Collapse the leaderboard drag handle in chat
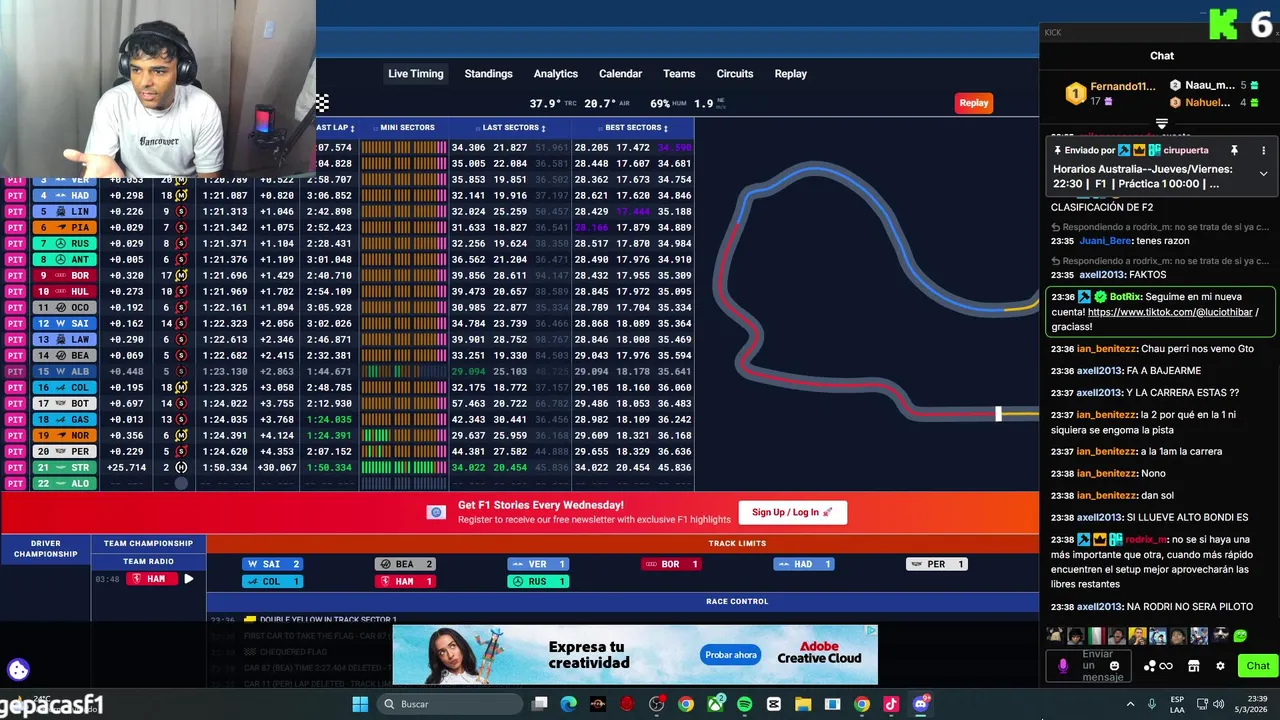 tap(1161, 124)
